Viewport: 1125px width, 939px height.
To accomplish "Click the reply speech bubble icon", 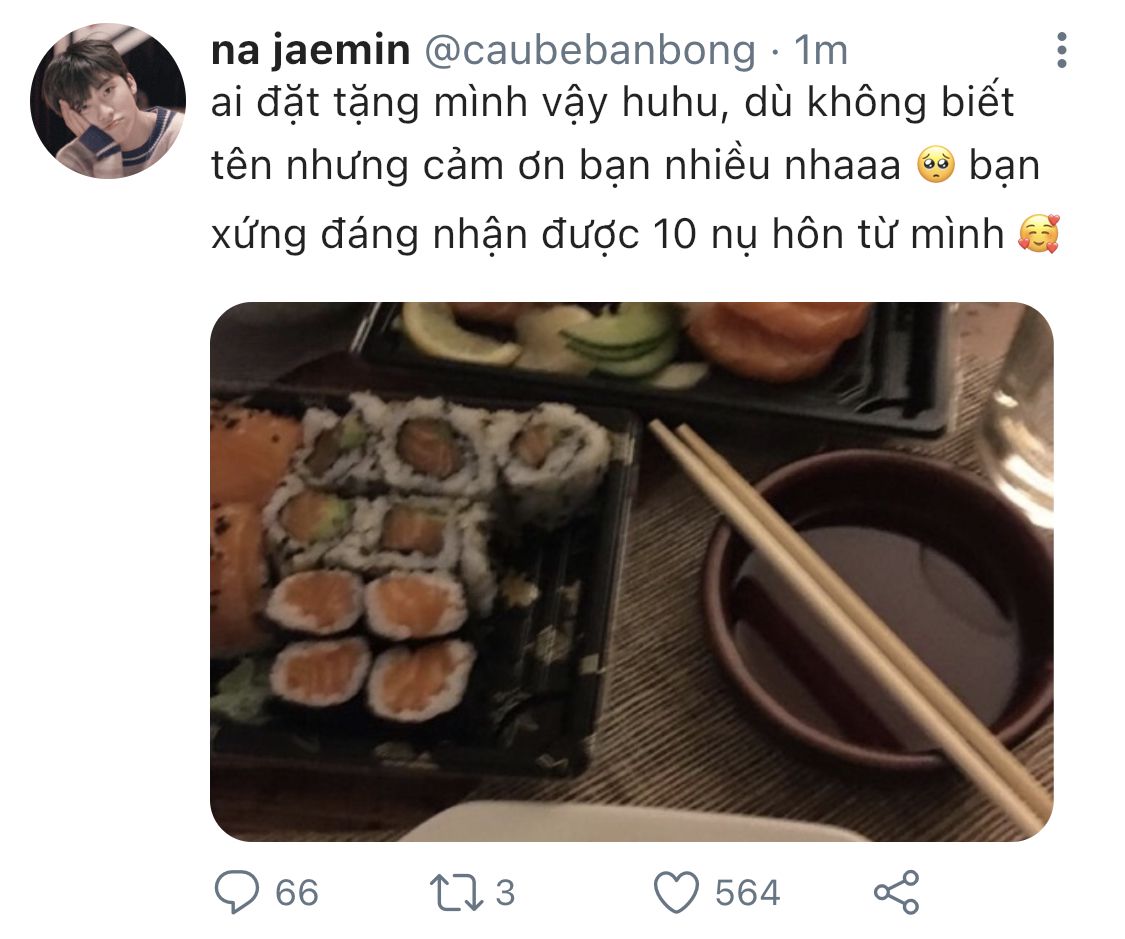I will (237, 892).
